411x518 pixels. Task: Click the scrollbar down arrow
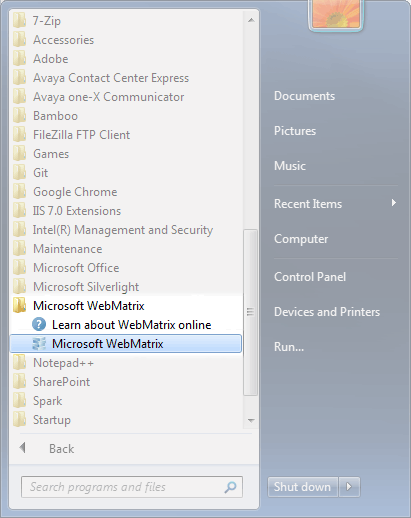pos(251,420)
